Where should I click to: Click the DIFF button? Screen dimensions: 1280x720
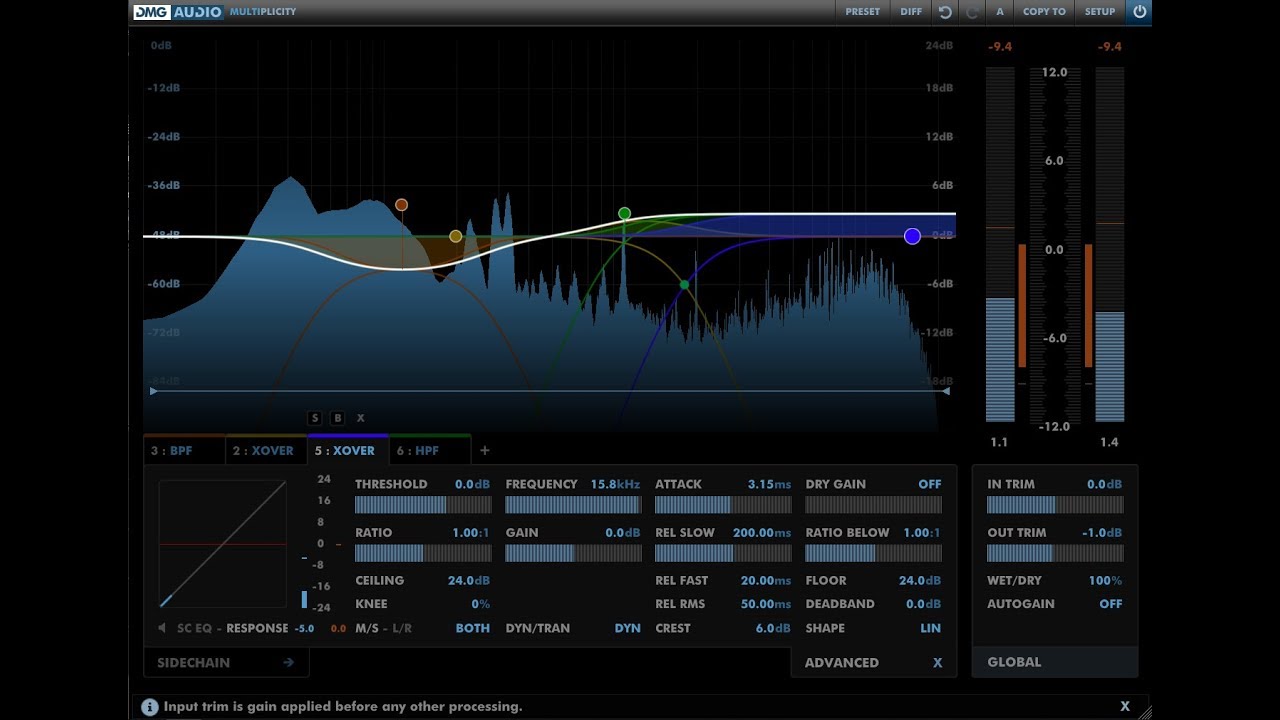(x=911, y=12)
